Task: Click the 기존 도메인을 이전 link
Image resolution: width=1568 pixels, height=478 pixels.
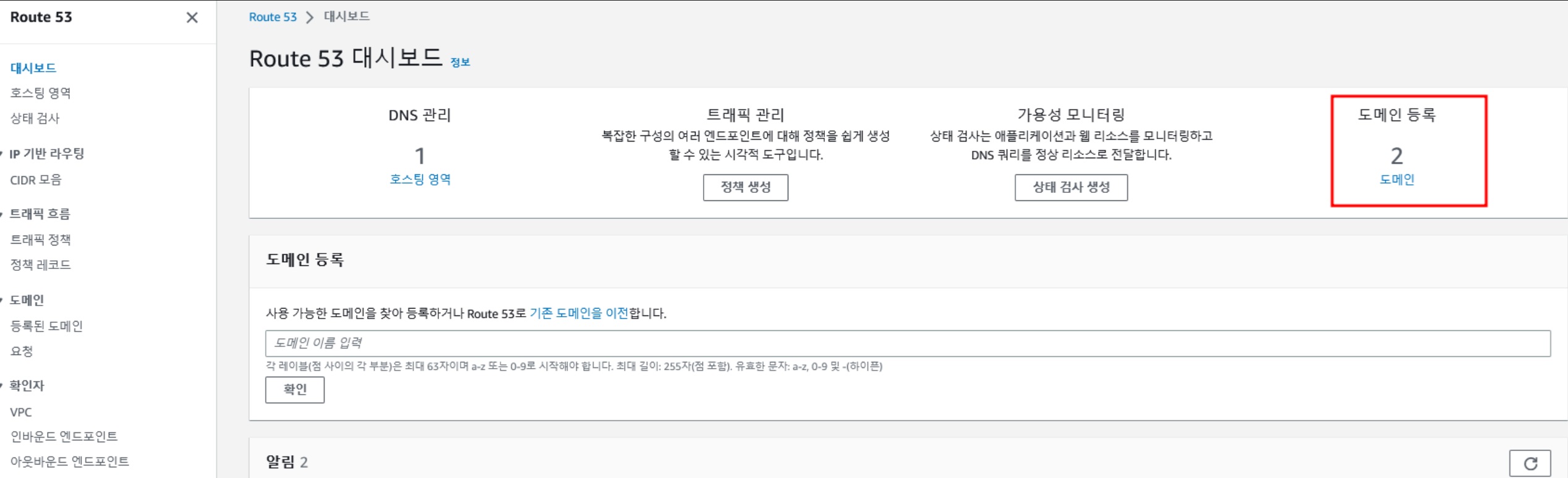Action: coord(579,314)
